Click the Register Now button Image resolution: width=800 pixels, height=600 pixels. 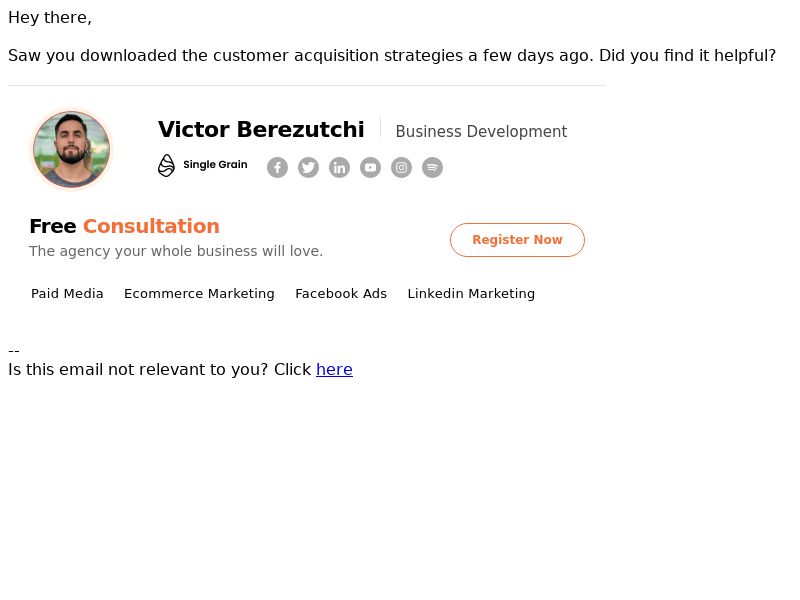point(517,240)
